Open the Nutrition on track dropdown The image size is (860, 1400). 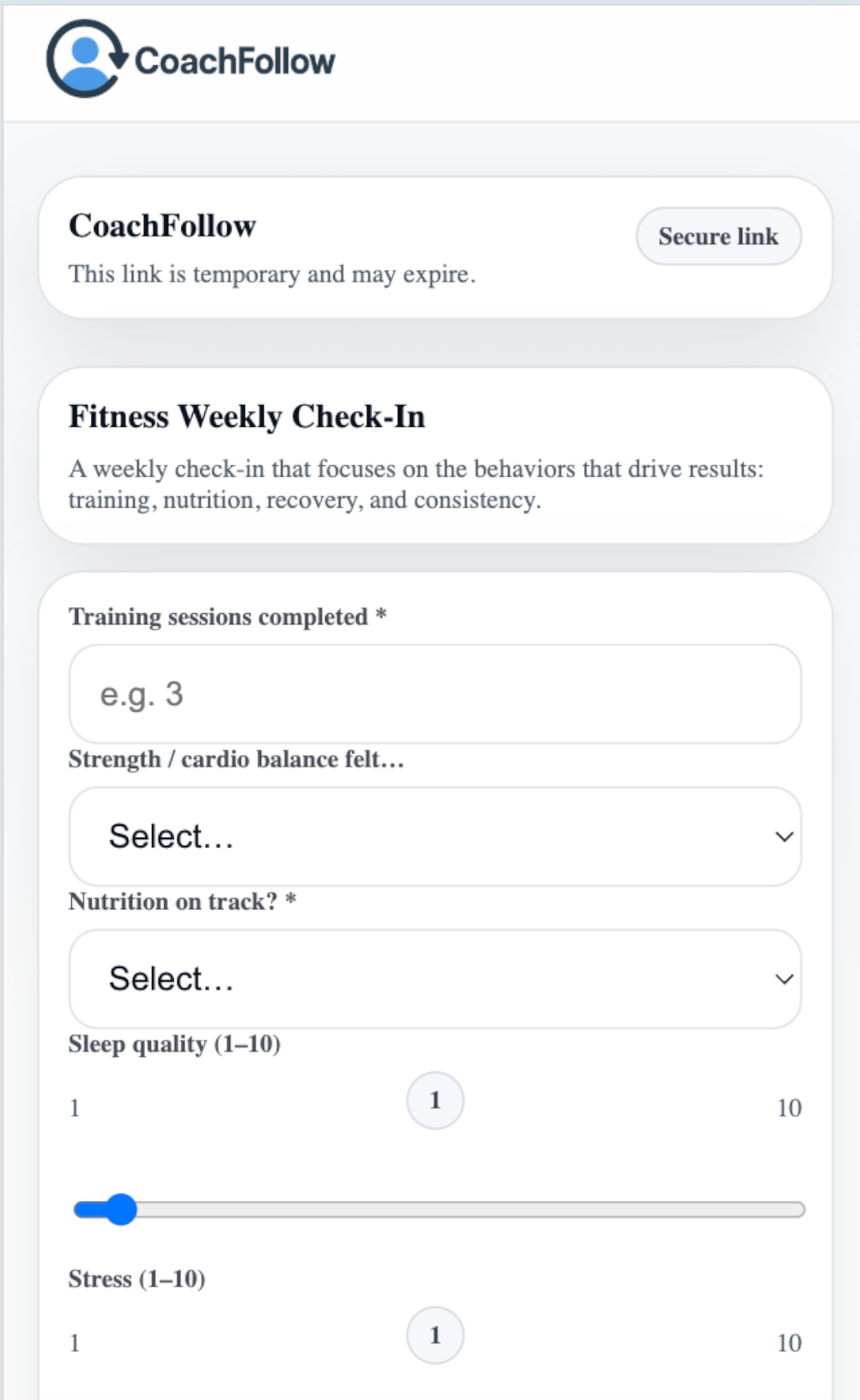pos(434,979)
